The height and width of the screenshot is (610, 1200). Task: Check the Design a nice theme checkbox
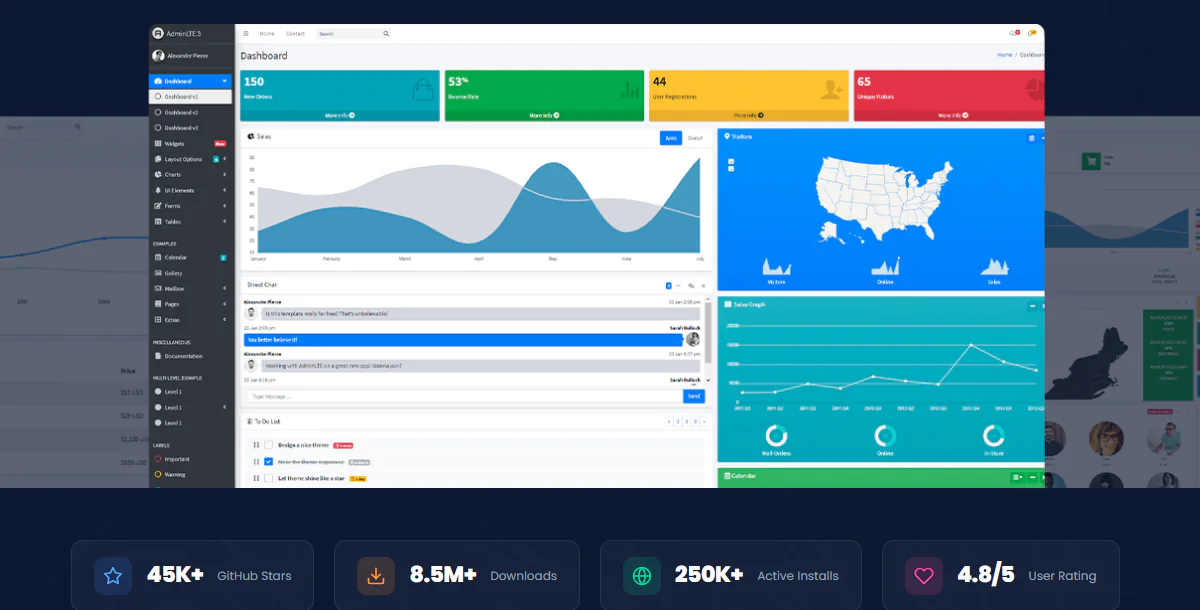(x=268, y=445)
